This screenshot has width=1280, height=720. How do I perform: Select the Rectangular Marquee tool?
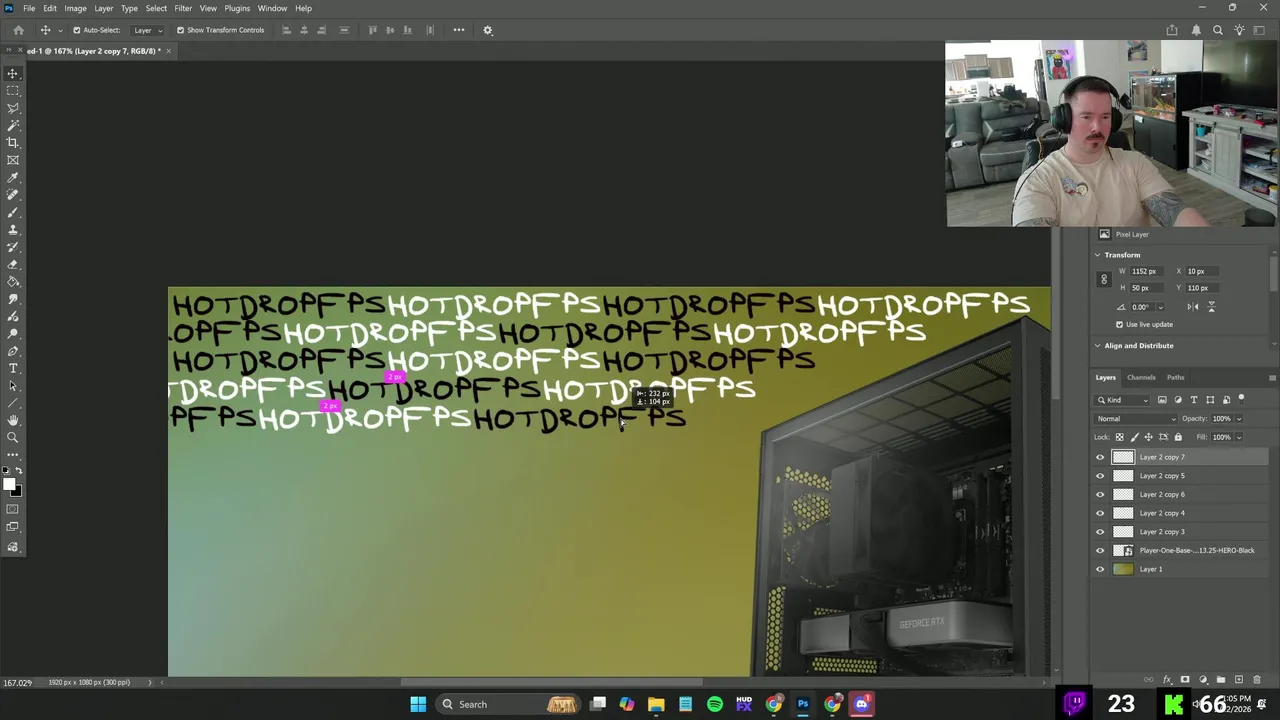point(13,90)
